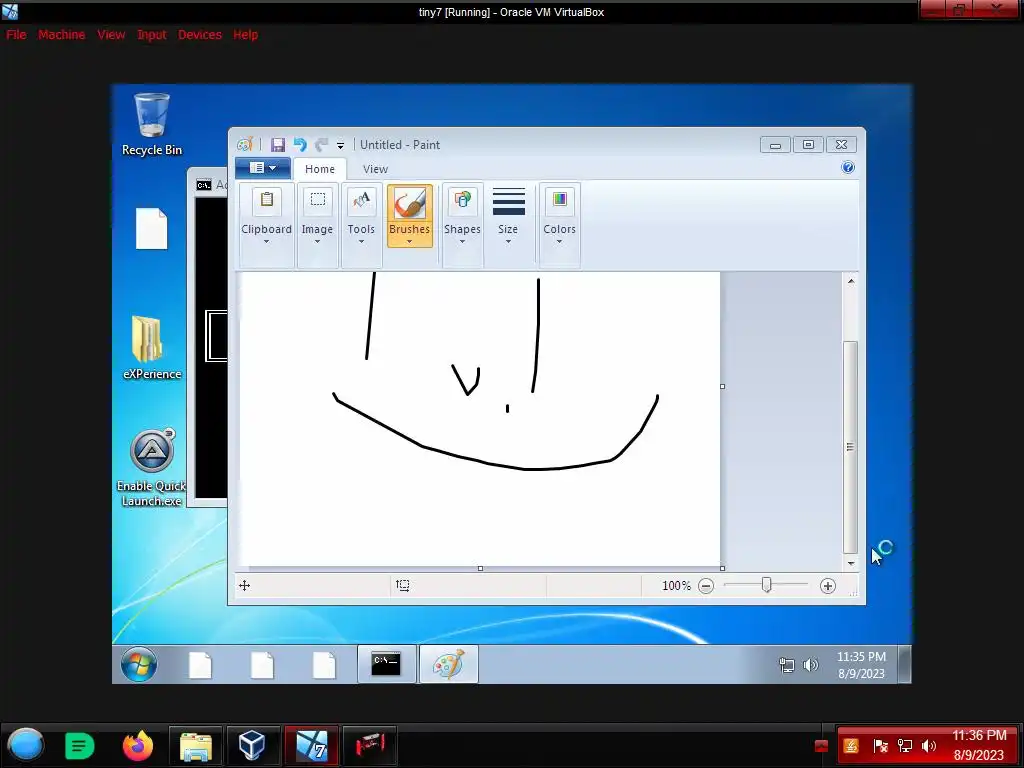This screenshot has width=1024, height=768.
Task: Open the Image group in Paint ribbon
Action: coord(317,224)
